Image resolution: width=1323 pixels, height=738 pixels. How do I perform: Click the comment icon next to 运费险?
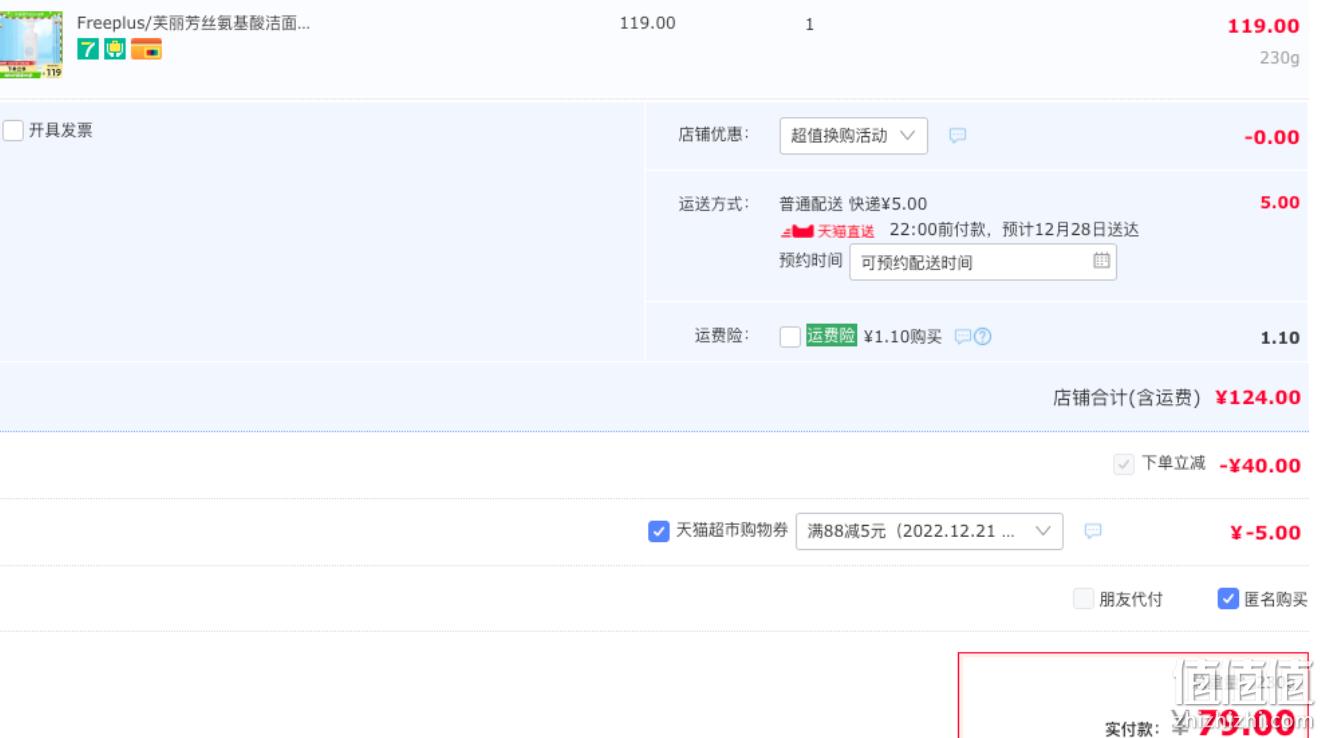[962, 337]
